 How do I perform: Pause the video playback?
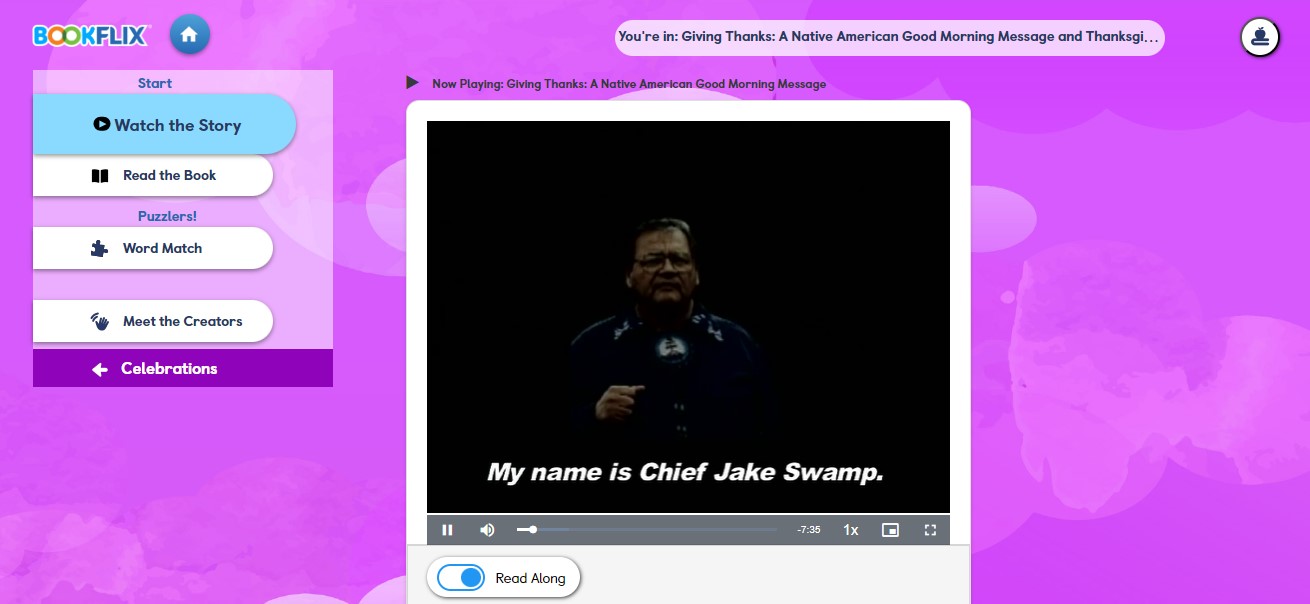[447, 530]
